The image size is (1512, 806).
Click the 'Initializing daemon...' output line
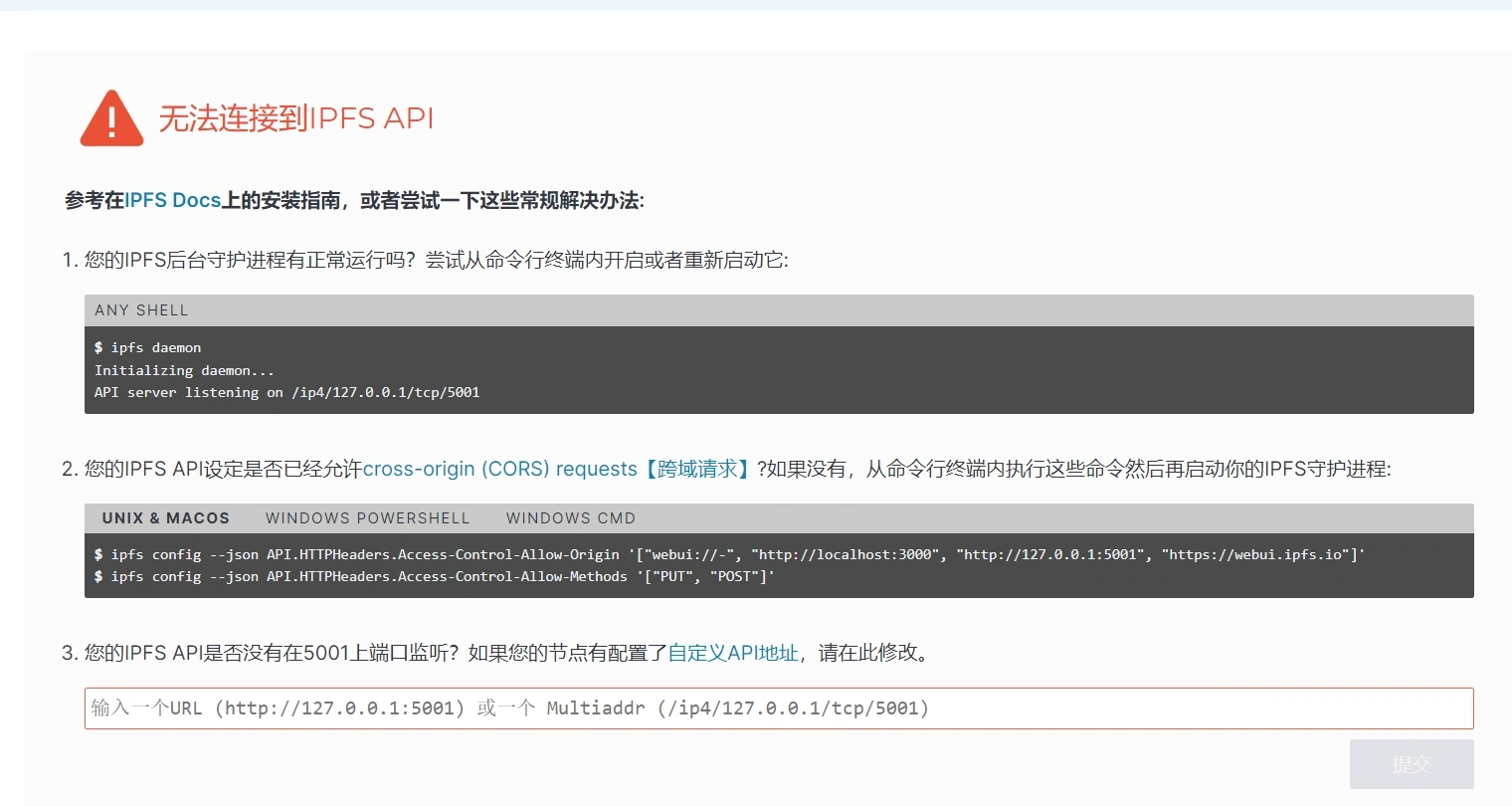click(184, 370)
